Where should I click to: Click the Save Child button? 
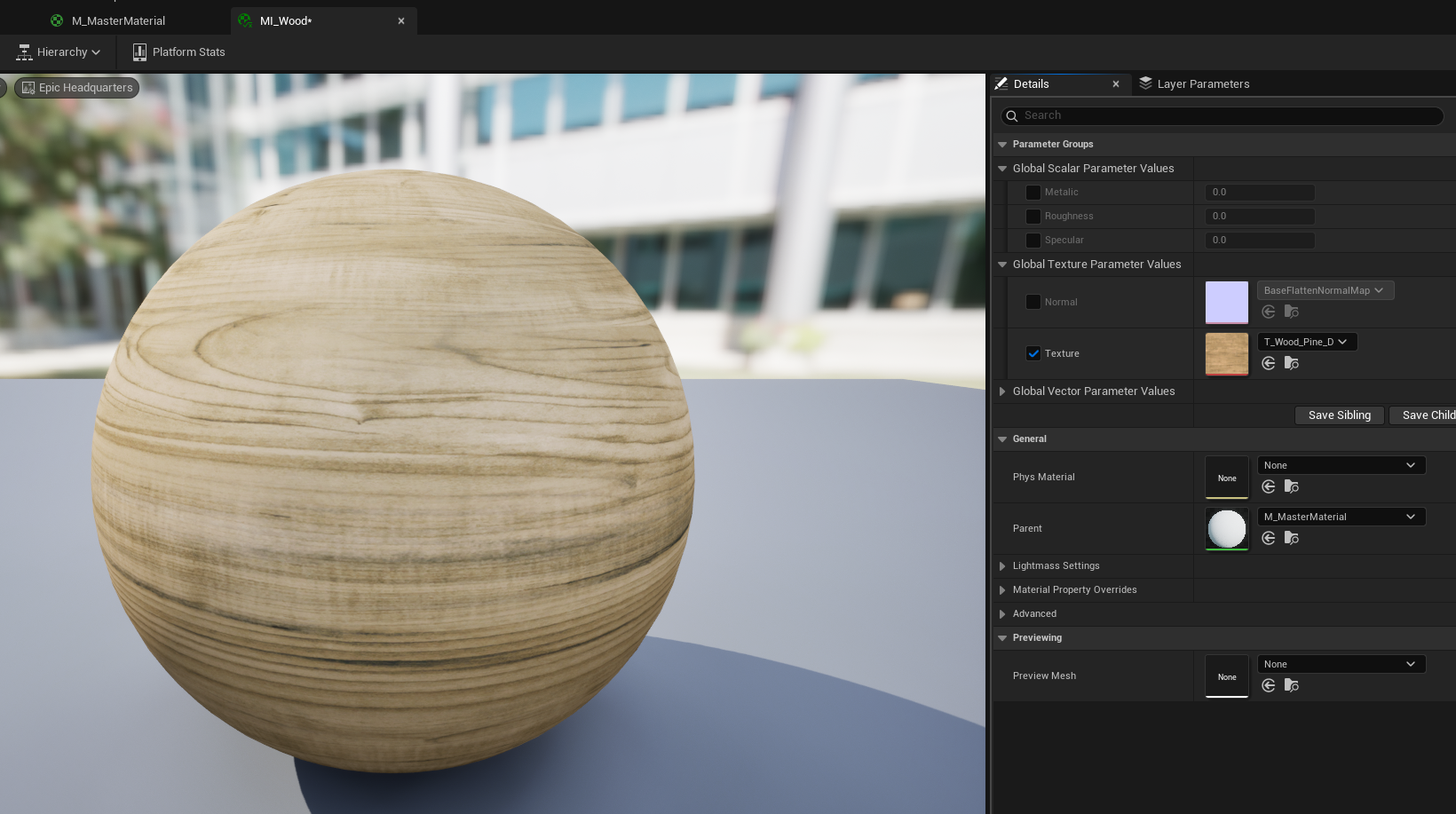[x=1423, y=415]
